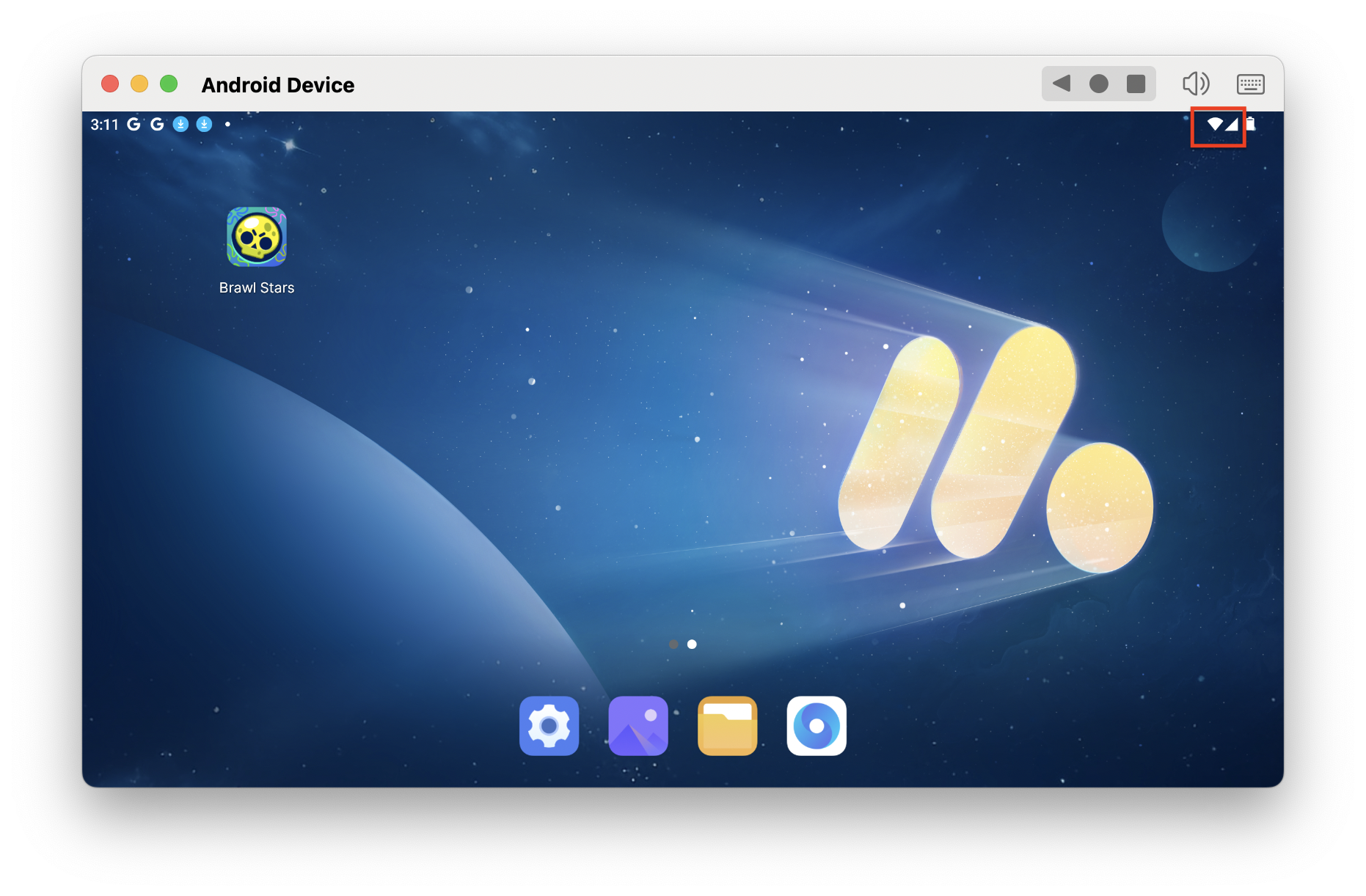Click the cellular signal status icon

1232,124
